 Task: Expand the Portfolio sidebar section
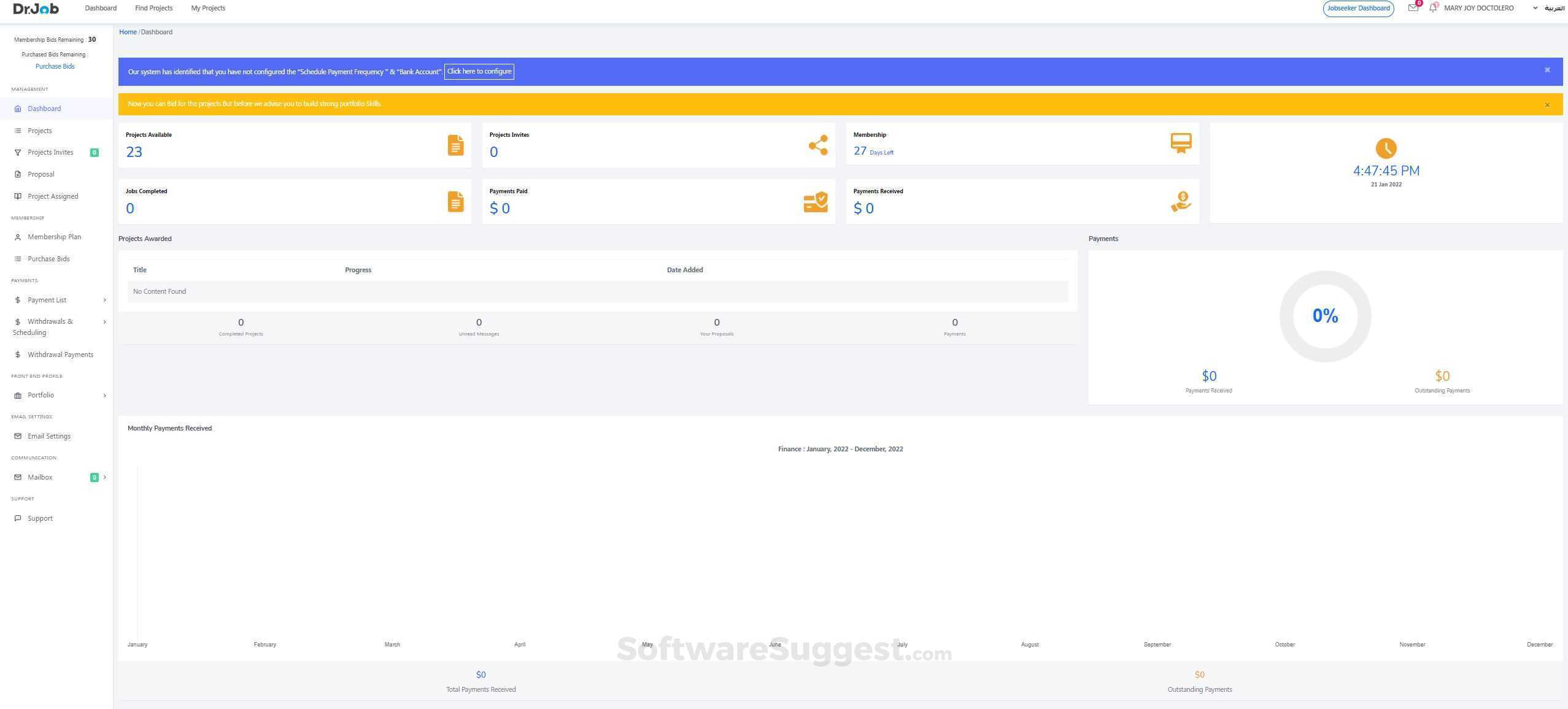pos(104,396)
